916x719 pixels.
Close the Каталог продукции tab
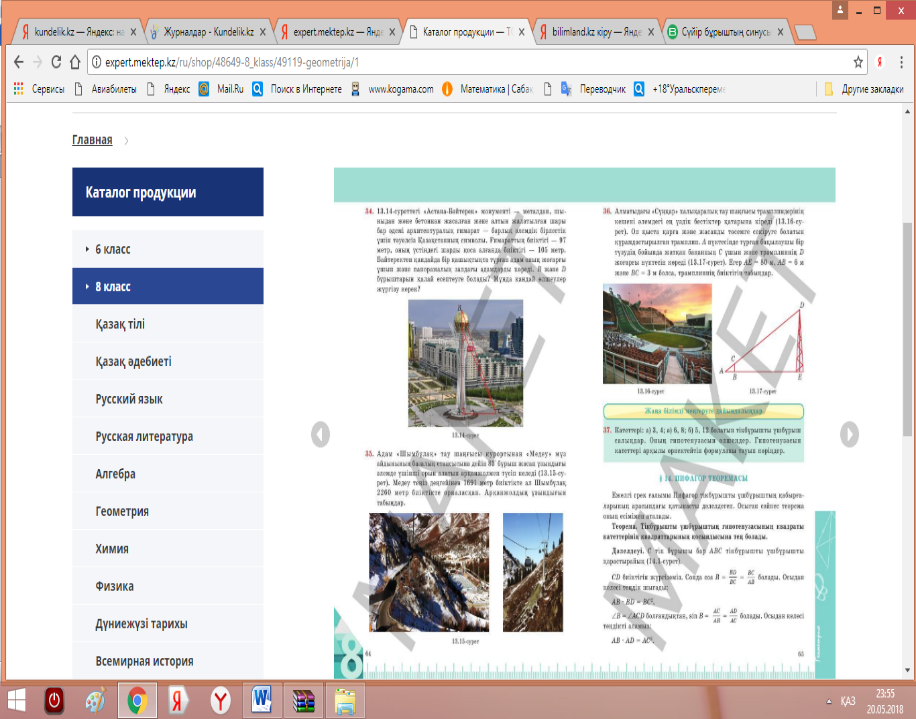click(521, 32)
